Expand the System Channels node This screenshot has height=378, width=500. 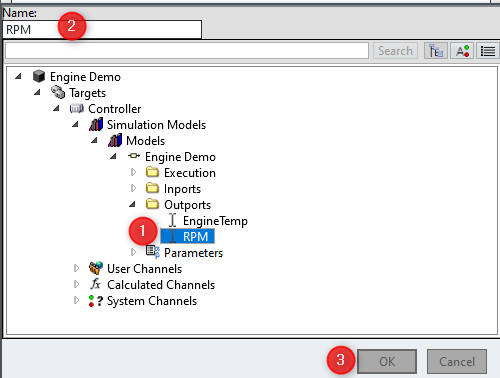coord(76,300)
